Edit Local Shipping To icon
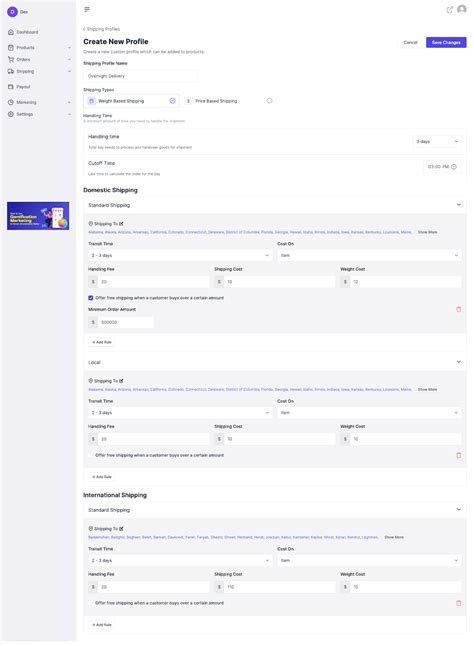474x646 pixels. point(121,381)
